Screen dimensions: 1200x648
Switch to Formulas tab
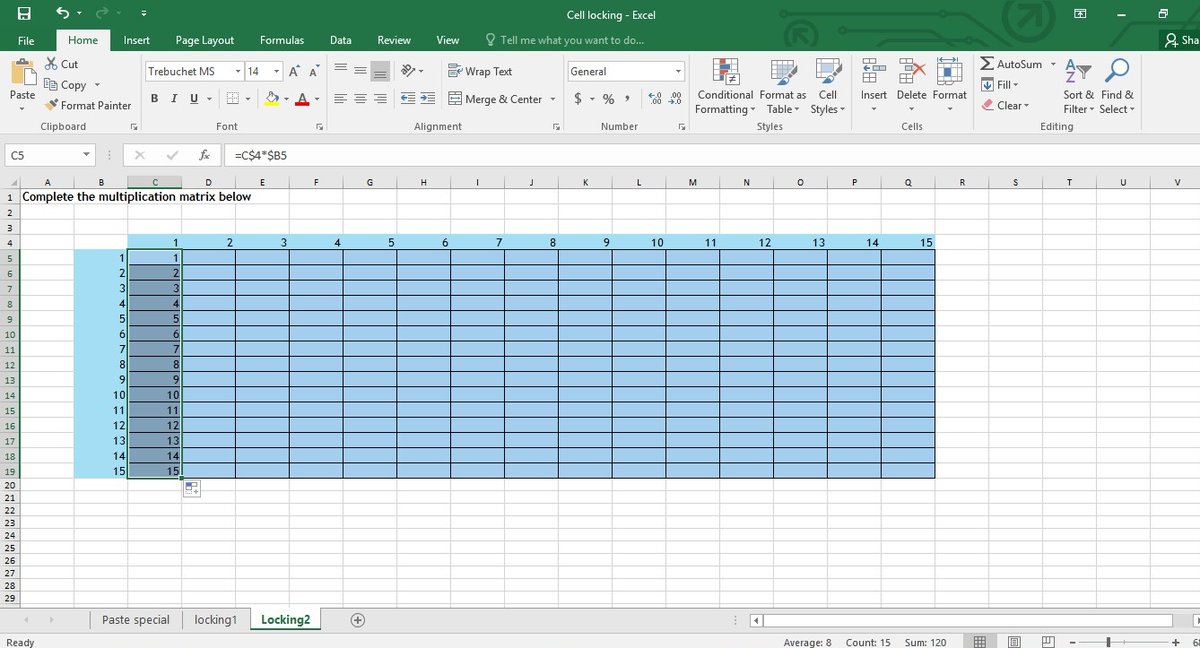pyautogui.click(x=282, y=40)
